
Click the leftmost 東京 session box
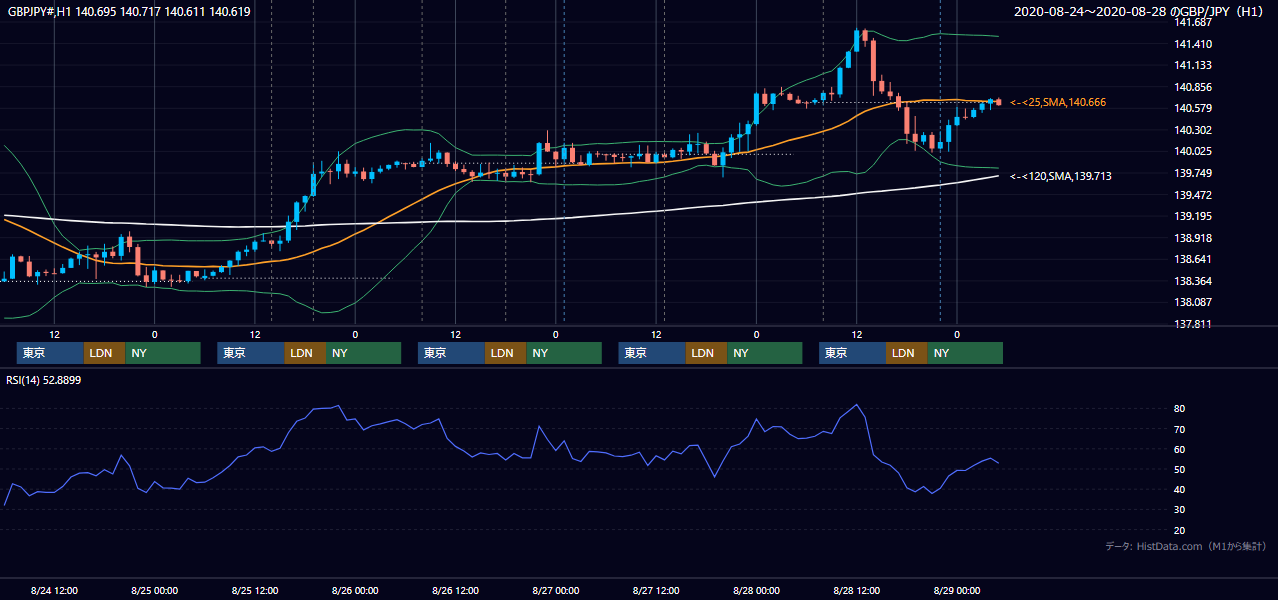click(x=50, y=353)
